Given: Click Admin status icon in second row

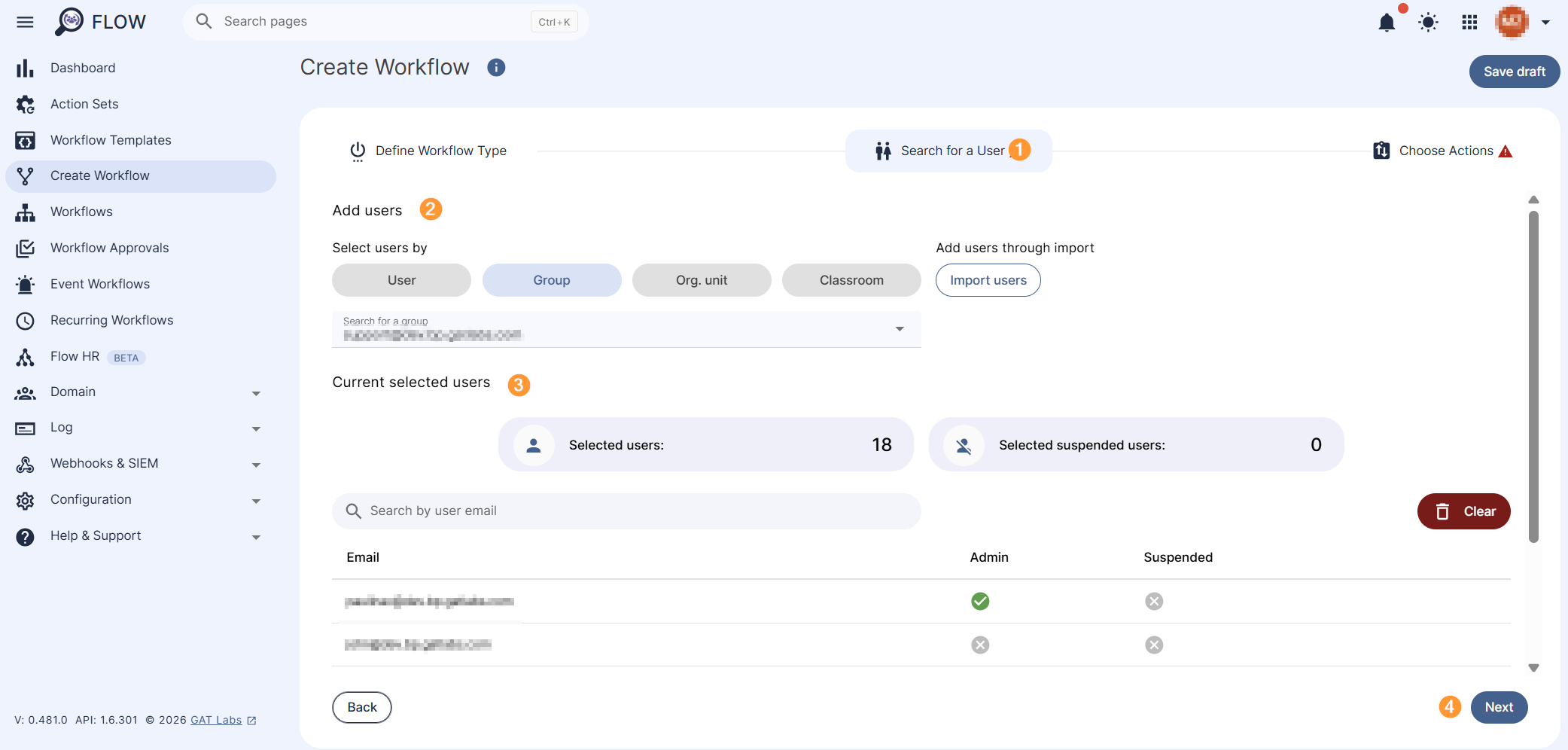Looking at the screenshot, I should coord(980,645).
